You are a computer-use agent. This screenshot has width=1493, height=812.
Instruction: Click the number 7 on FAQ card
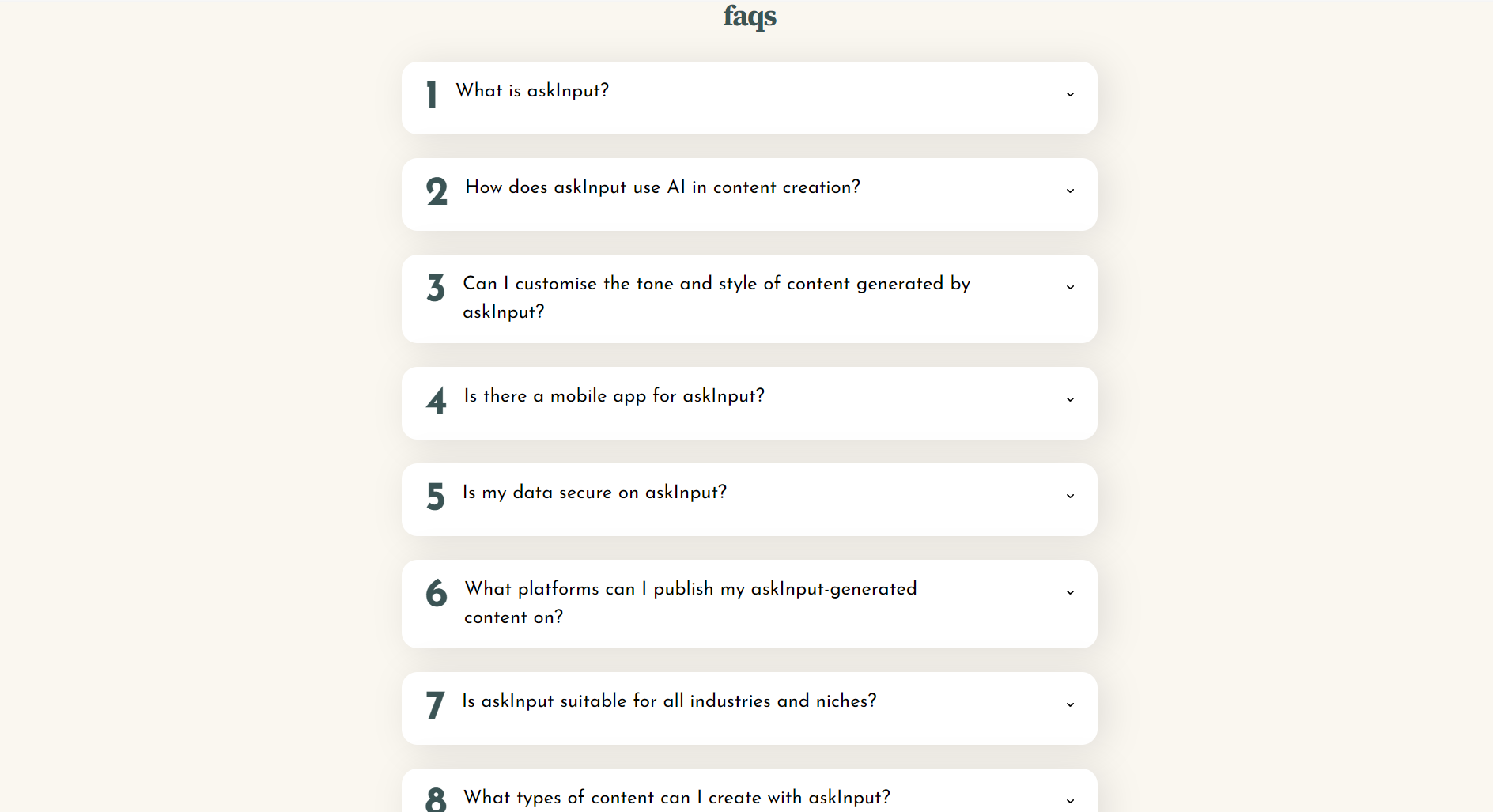pyautogui.click(x=435, y=705)
